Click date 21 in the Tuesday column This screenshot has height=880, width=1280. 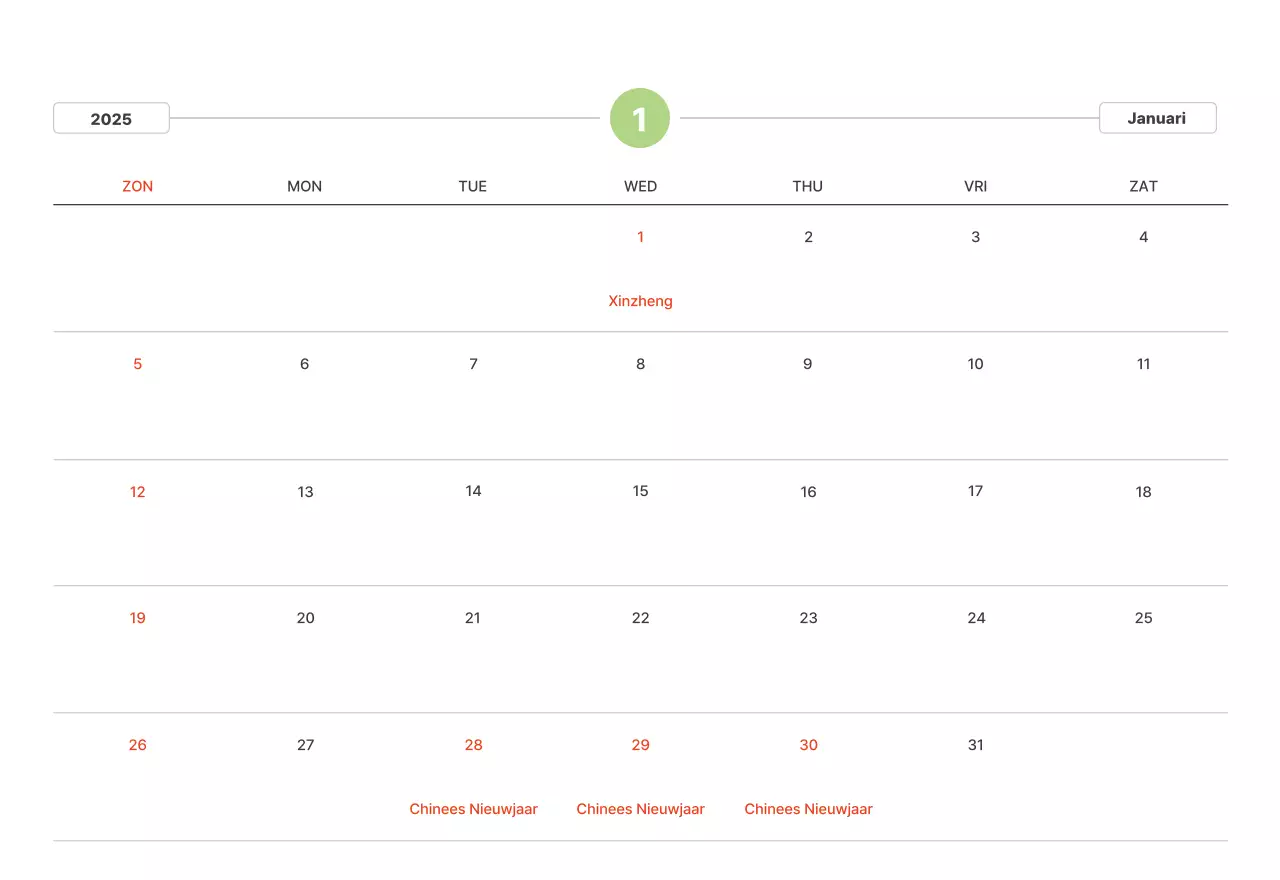coord(473,618)
